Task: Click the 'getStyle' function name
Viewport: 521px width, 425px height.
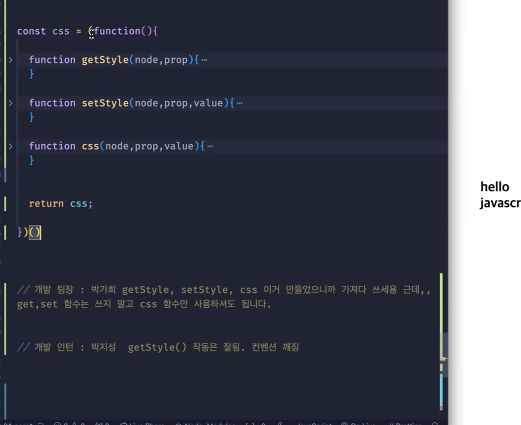Action: (x=105, y=60)
